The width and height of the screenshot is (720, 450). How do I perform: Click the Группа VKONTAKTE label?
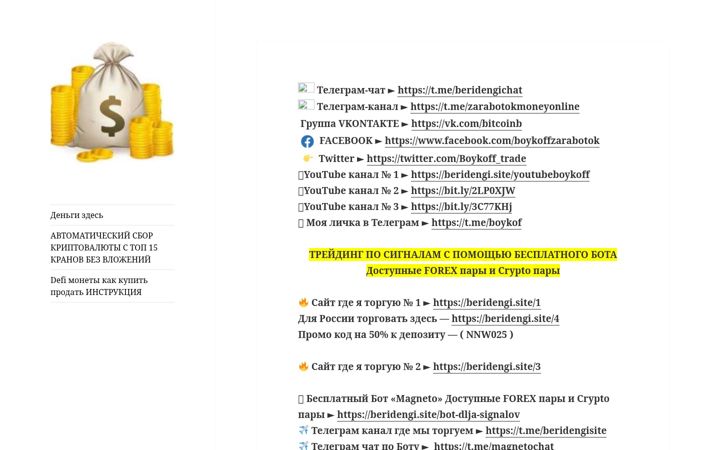coord(350,124)
